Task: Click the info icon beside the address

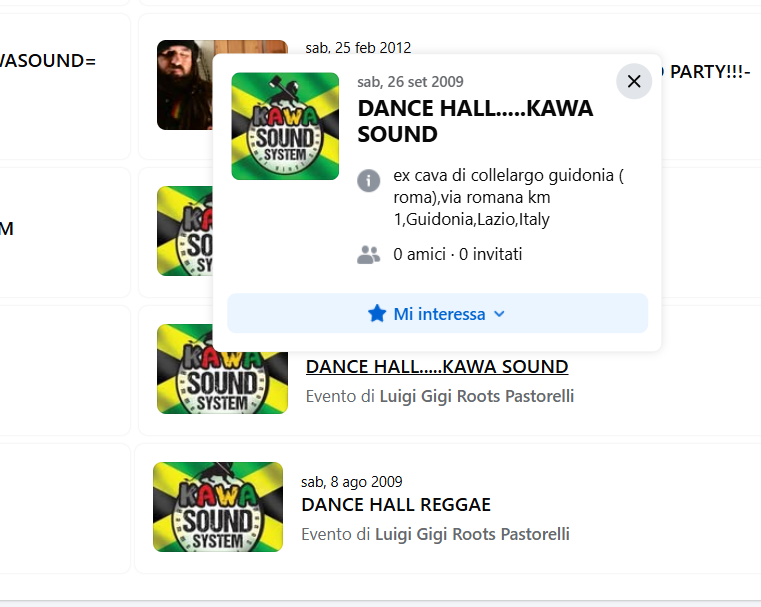Action: point(369,181)
